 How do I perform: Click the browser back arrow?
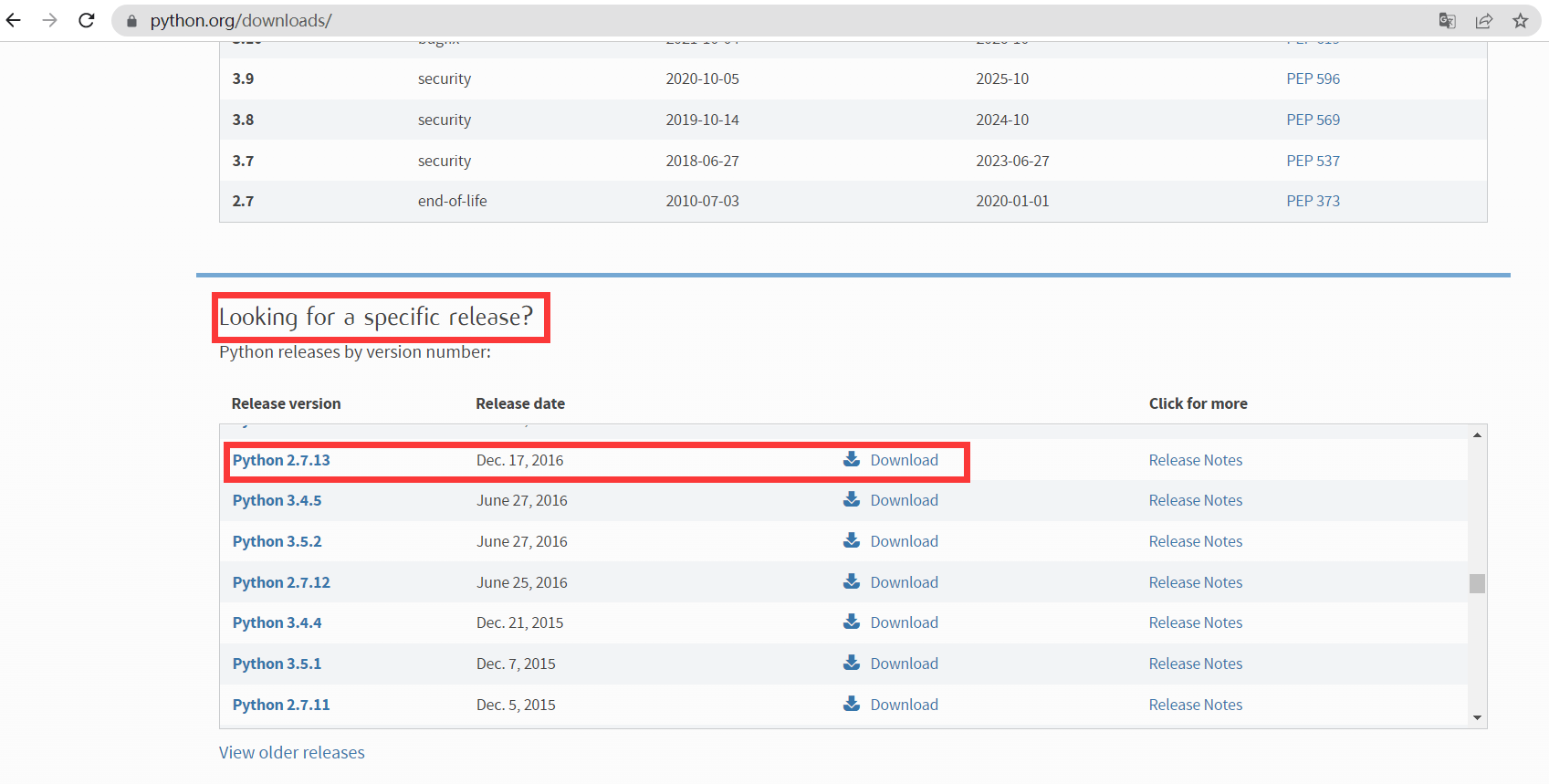(x=14, y=20)
